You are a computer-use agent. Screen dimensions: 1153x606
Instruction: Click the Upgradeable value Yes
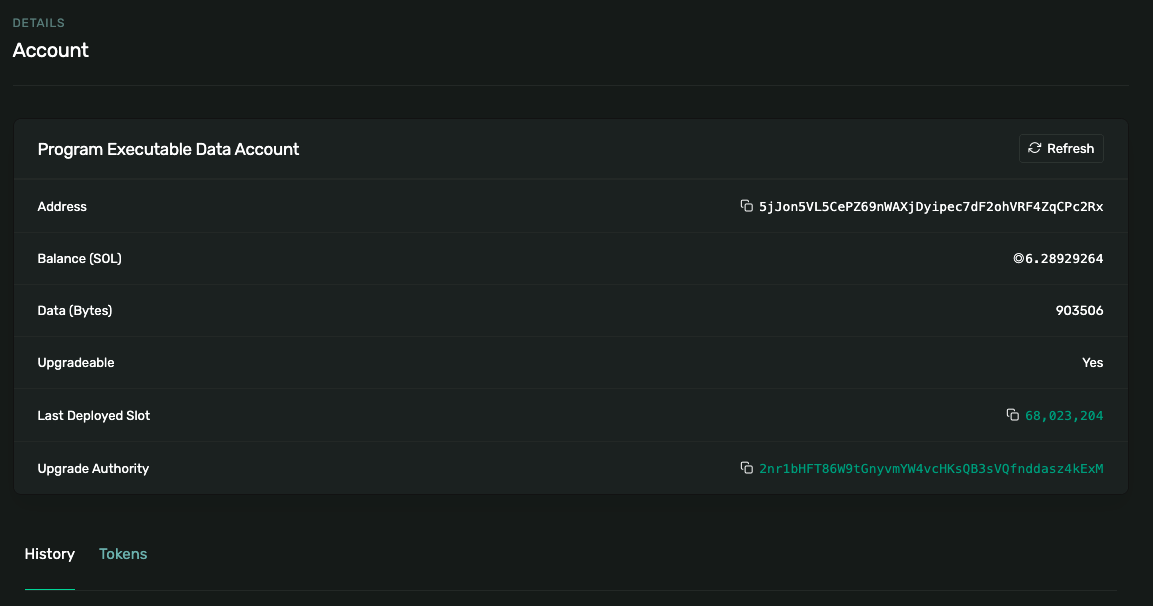pyautogui.click(x=1092, y=363)
